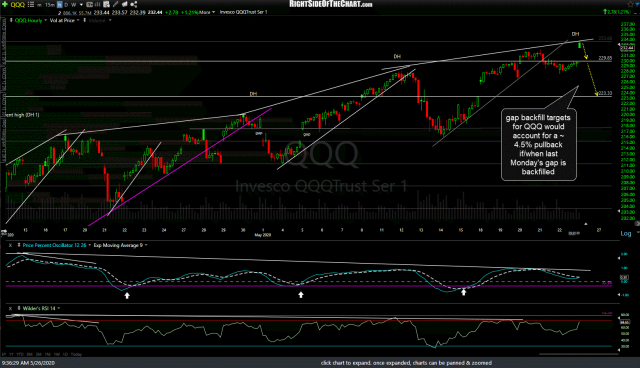The image size is (640, 368).
Task: Click the green plus add-symbol icon
Action: (x=5, y=4)
